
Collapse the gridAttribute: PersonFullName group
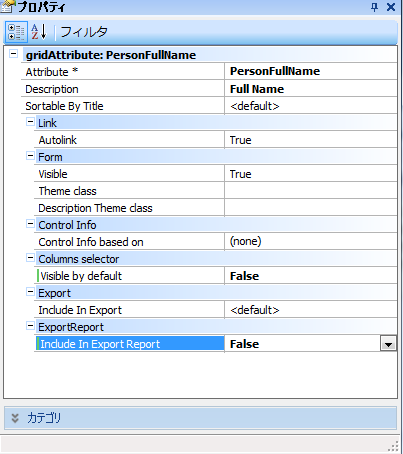pos(13,53)
